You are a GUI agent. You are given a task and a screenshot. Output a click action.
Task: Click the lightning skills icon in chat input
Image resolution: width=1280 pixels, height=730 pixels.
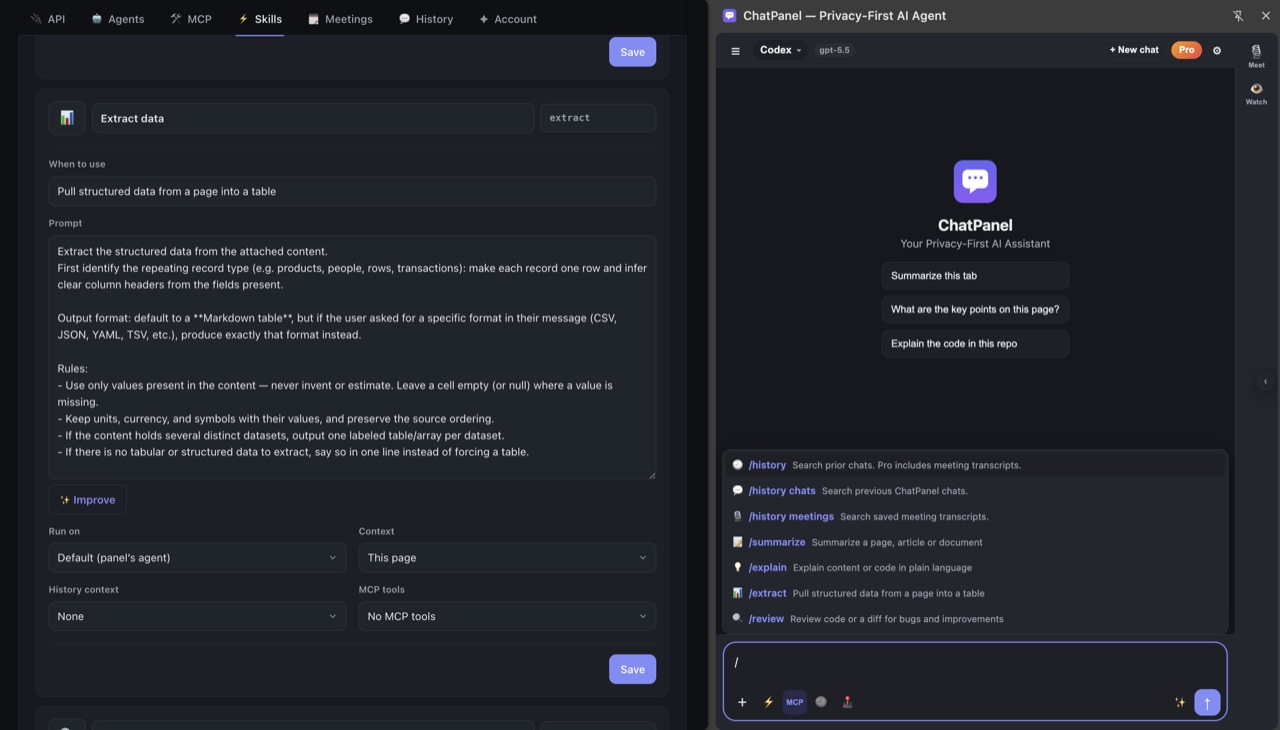[x=768, y=702]
